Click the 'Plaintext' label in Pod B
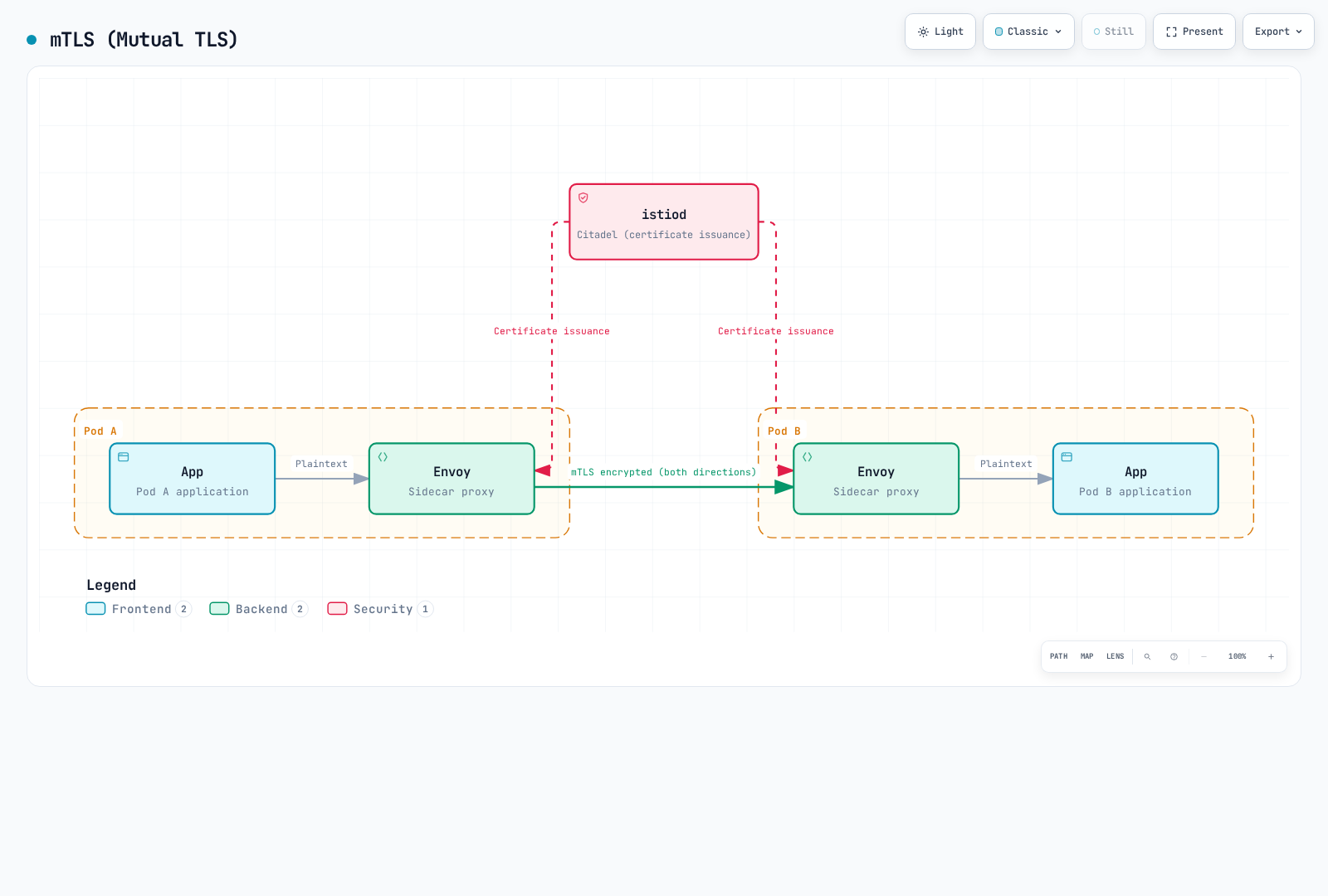Image resolution: width=1328 pixels, height=896 pixels. click(x=1006, y=464)
